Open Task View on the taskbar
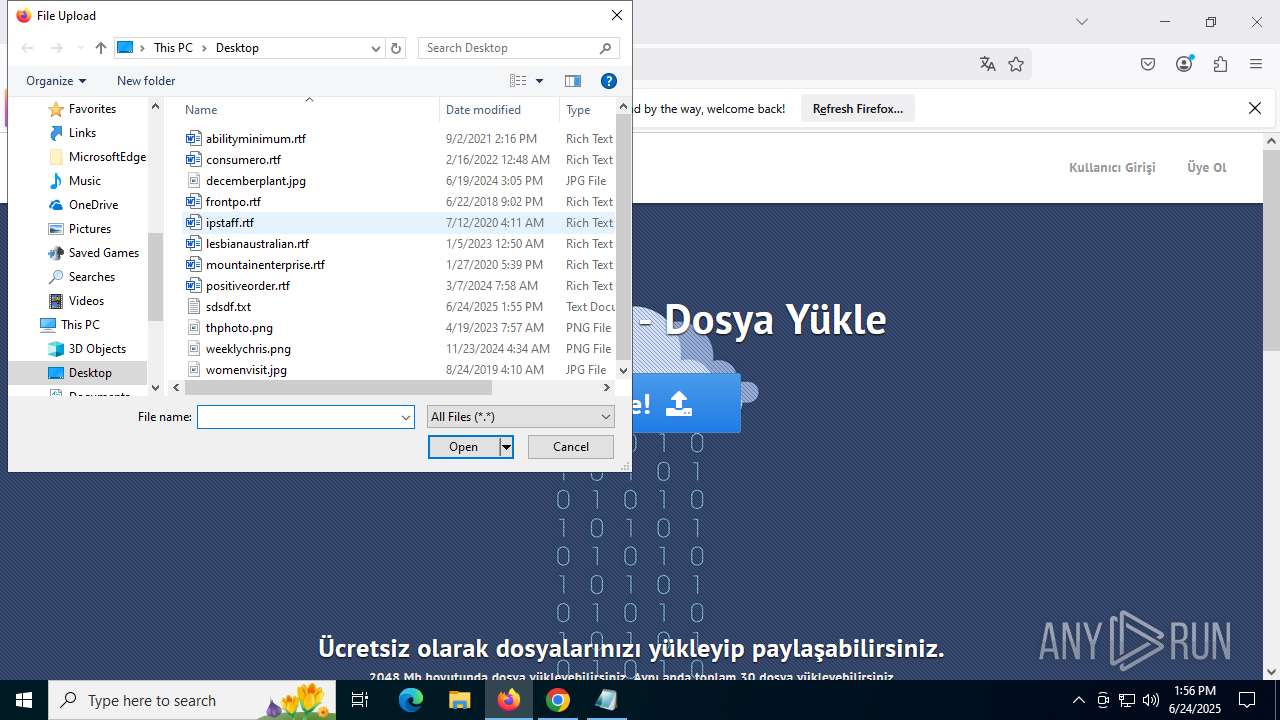 coord(360,700)
